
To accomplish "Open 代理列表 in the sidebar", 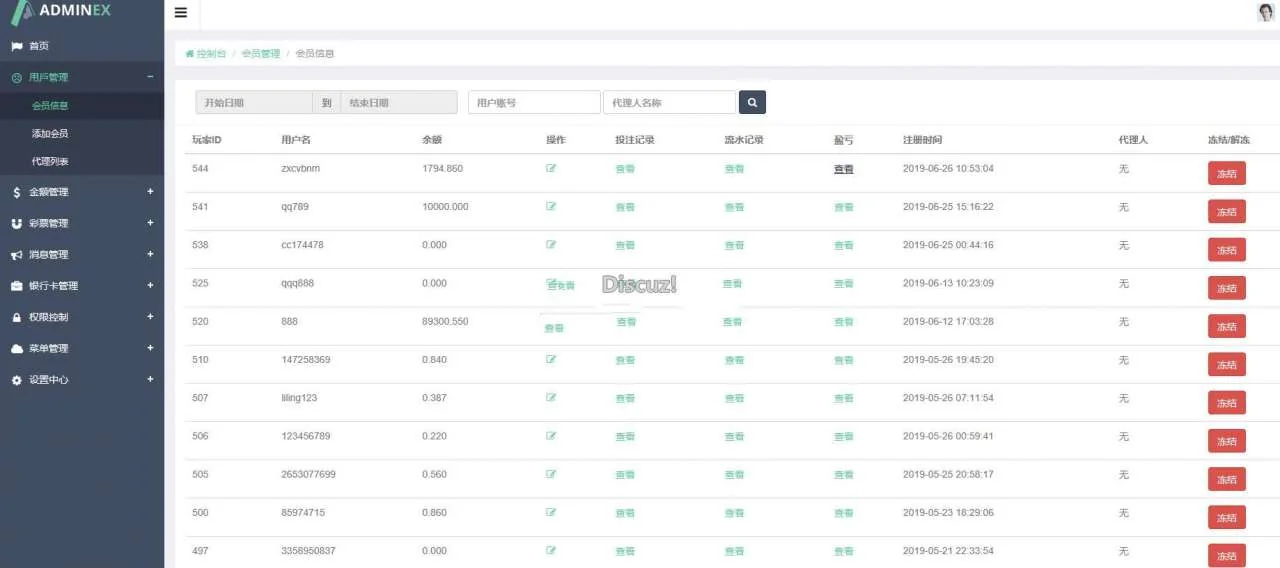I will (50, 162).
